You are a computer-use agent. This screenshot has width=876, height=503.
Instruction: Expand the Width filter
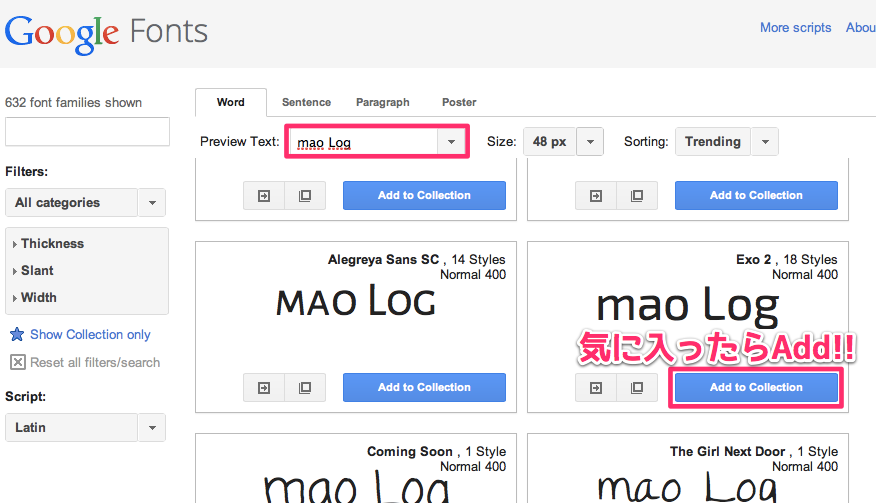point(35,297)
